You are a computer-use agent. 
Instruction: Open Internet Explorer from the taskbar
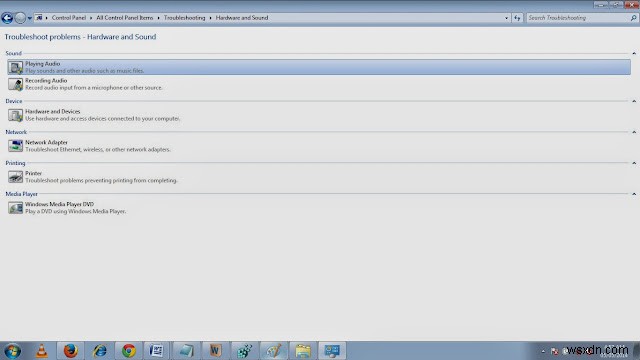(x=100, y=351)
